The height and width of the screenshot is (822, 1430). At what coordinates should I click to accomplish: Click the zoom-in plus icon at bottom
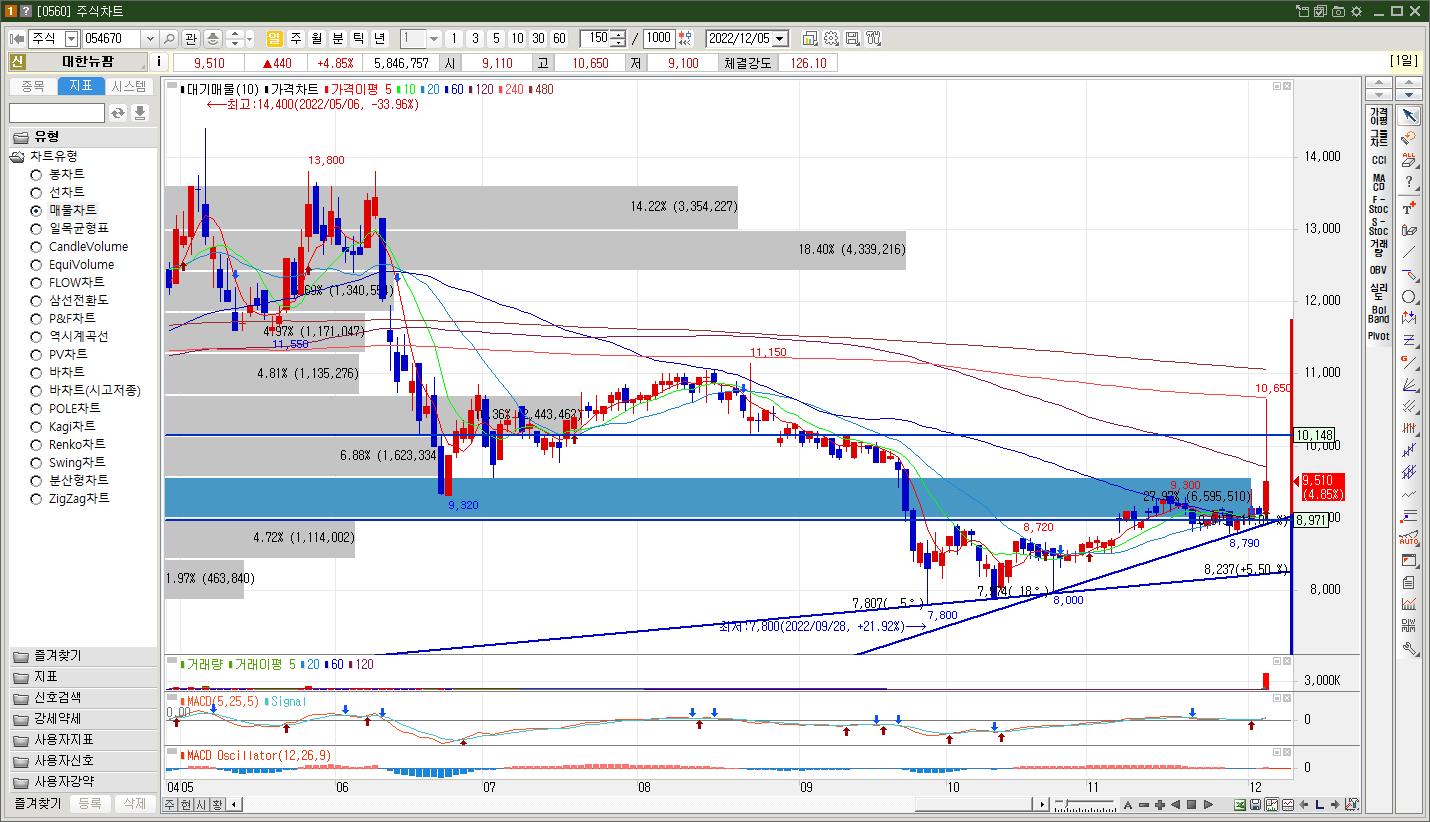point(1160,804)
